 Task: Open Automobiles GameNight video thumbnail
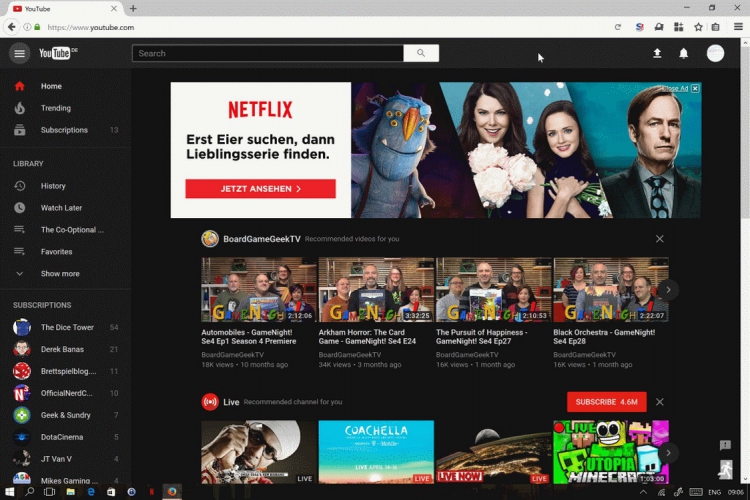[259, 290]
